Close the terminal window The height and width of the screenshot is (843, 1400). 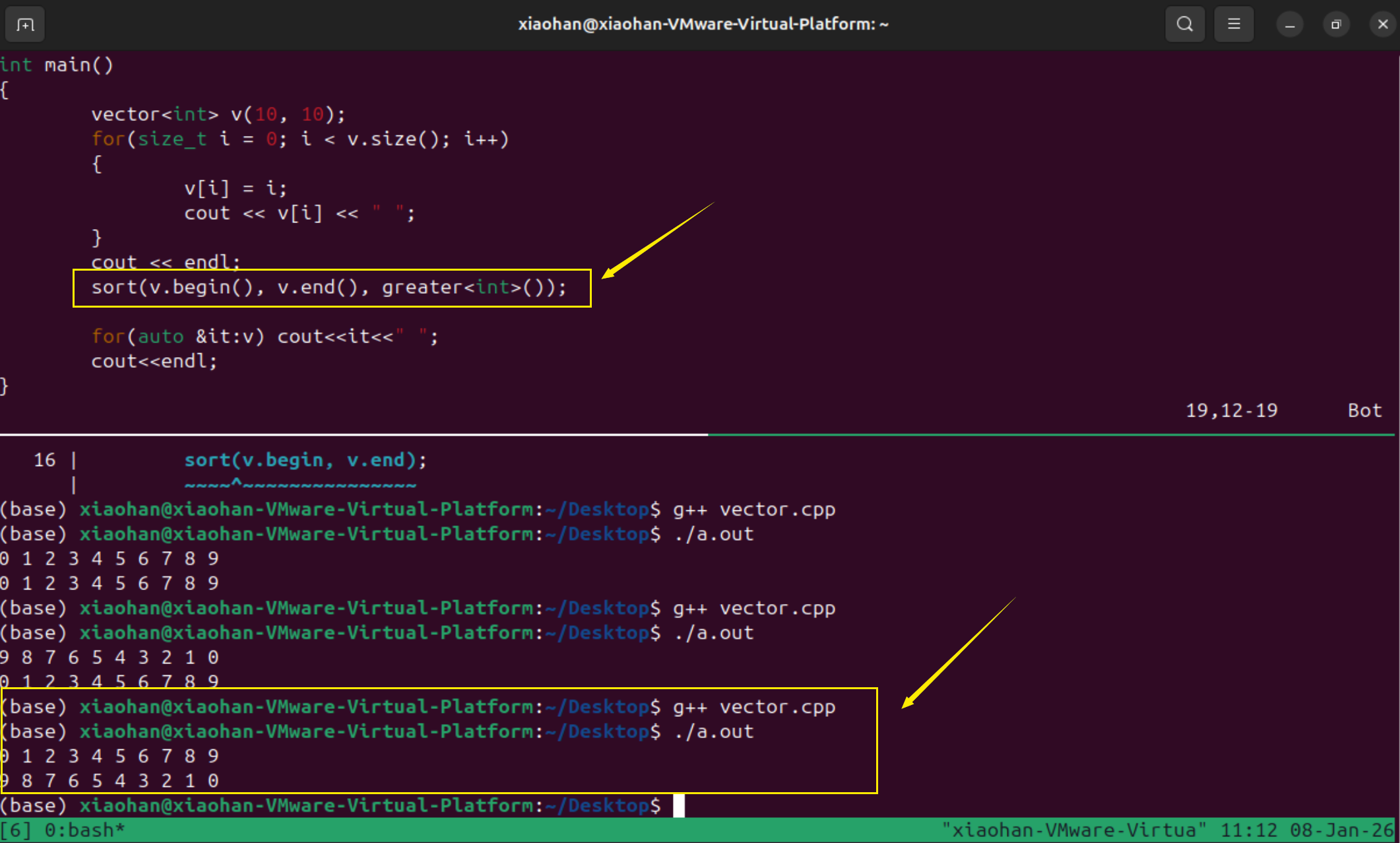(1383, 24)
